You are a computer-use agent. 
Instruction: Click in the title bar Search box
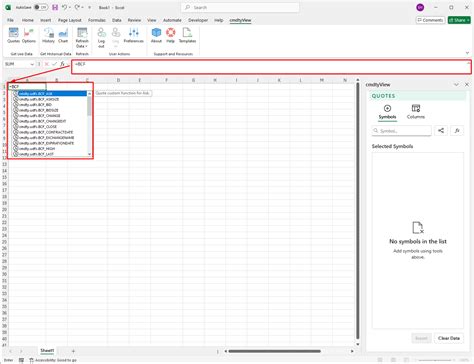point(240,7)
